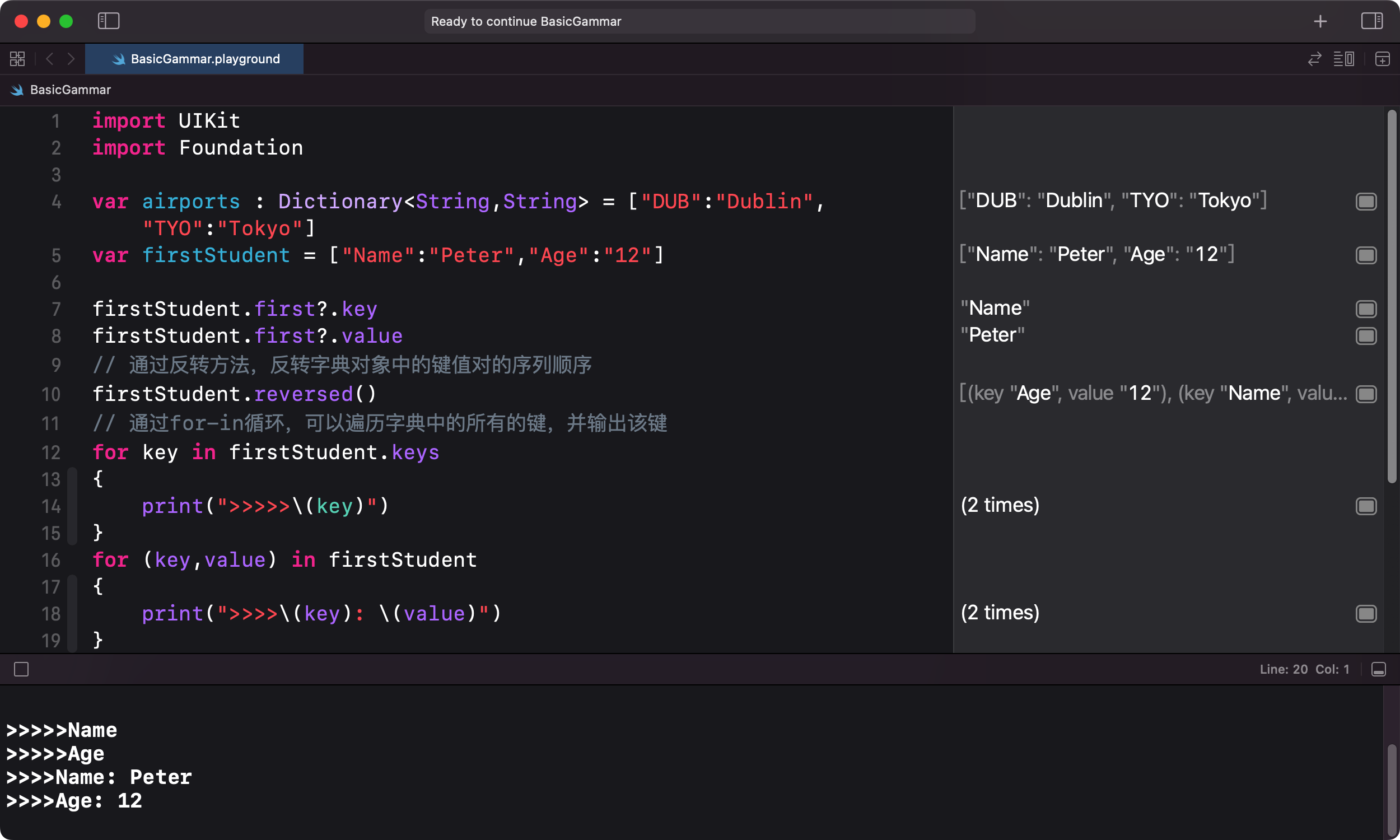Click console output line '>>>>>Name'
1400x840 pixels.
62,730
